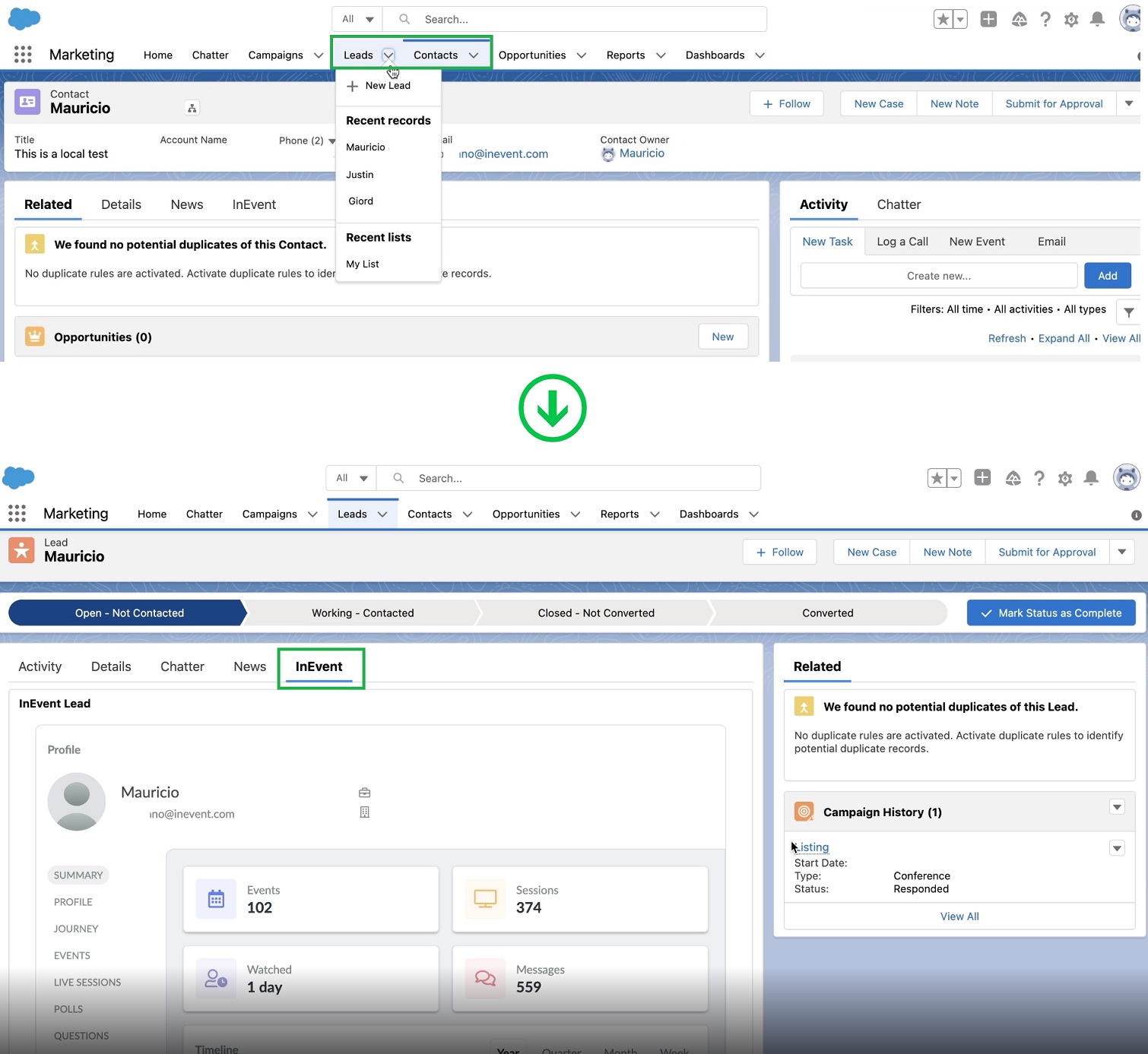Open recent record Justin in the Leads menu
Image resolution: width=1148 pixels, height=1054 pixels.
point(360,175)
